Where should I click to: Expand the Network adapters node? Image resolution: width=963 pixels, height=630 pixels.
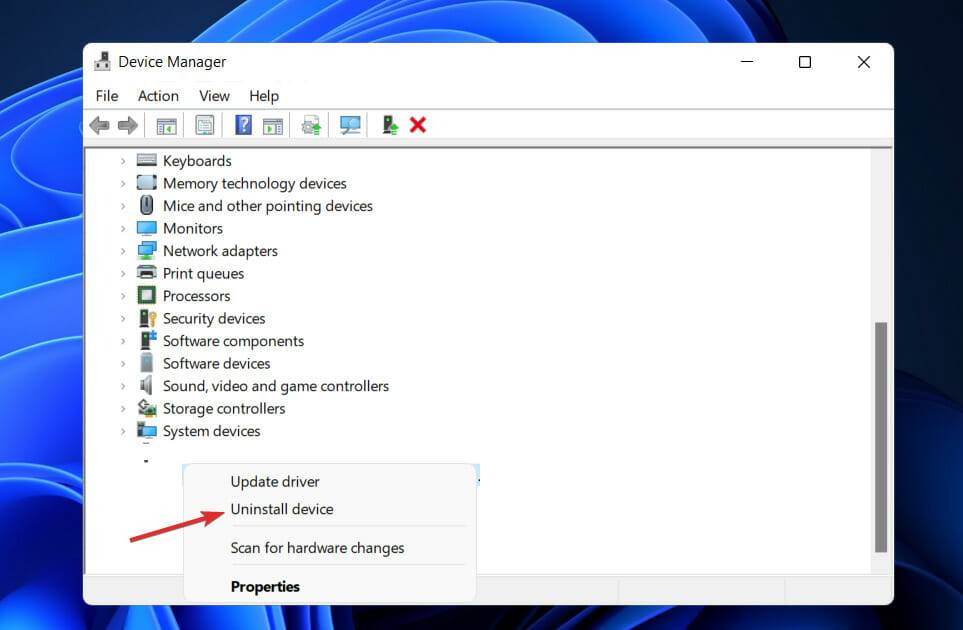(123, 251)
